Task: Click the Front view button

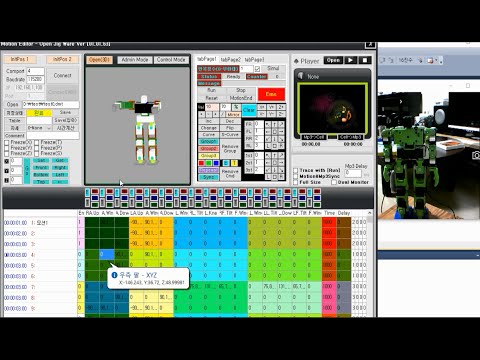Action: pos(41,168)
